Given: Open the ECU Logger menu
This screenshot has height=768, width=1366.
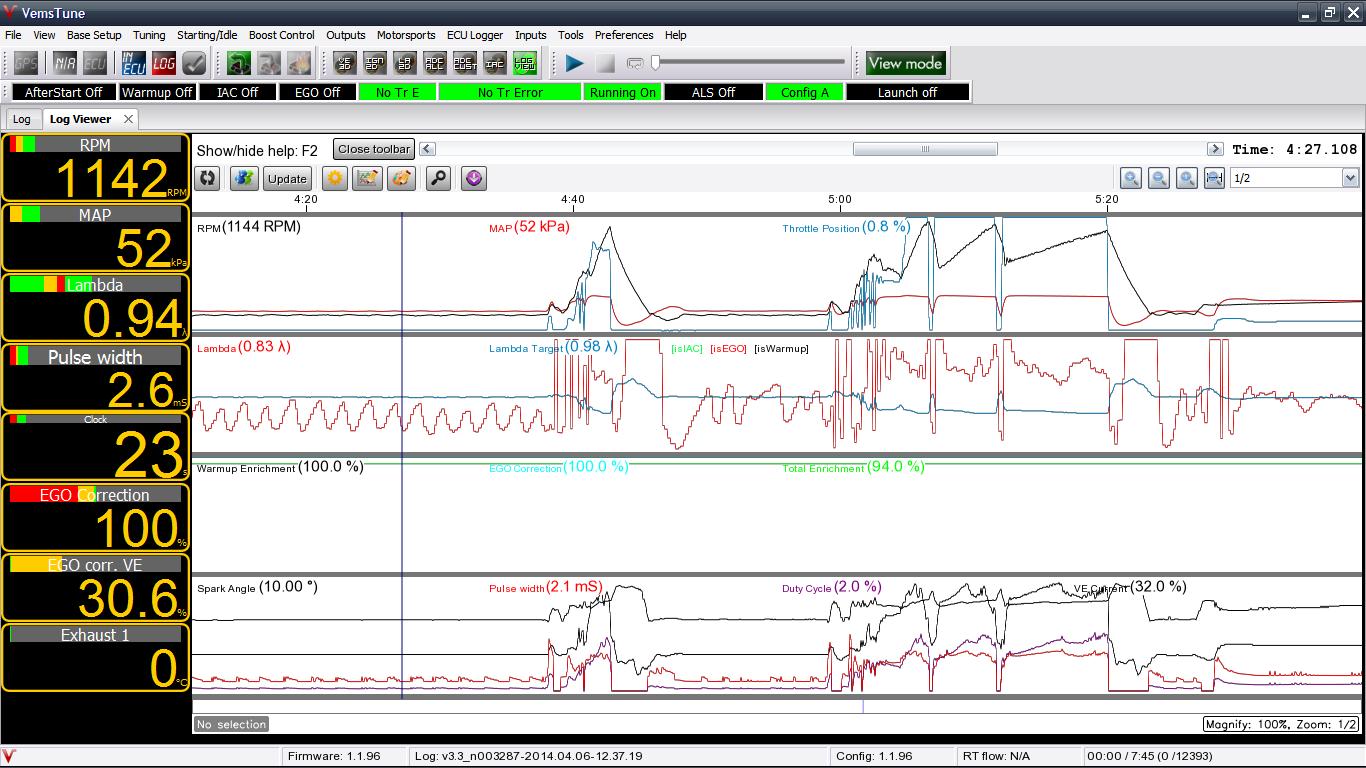Looking at the screenshot, I should pyautogui.click(x=475, y=35).
